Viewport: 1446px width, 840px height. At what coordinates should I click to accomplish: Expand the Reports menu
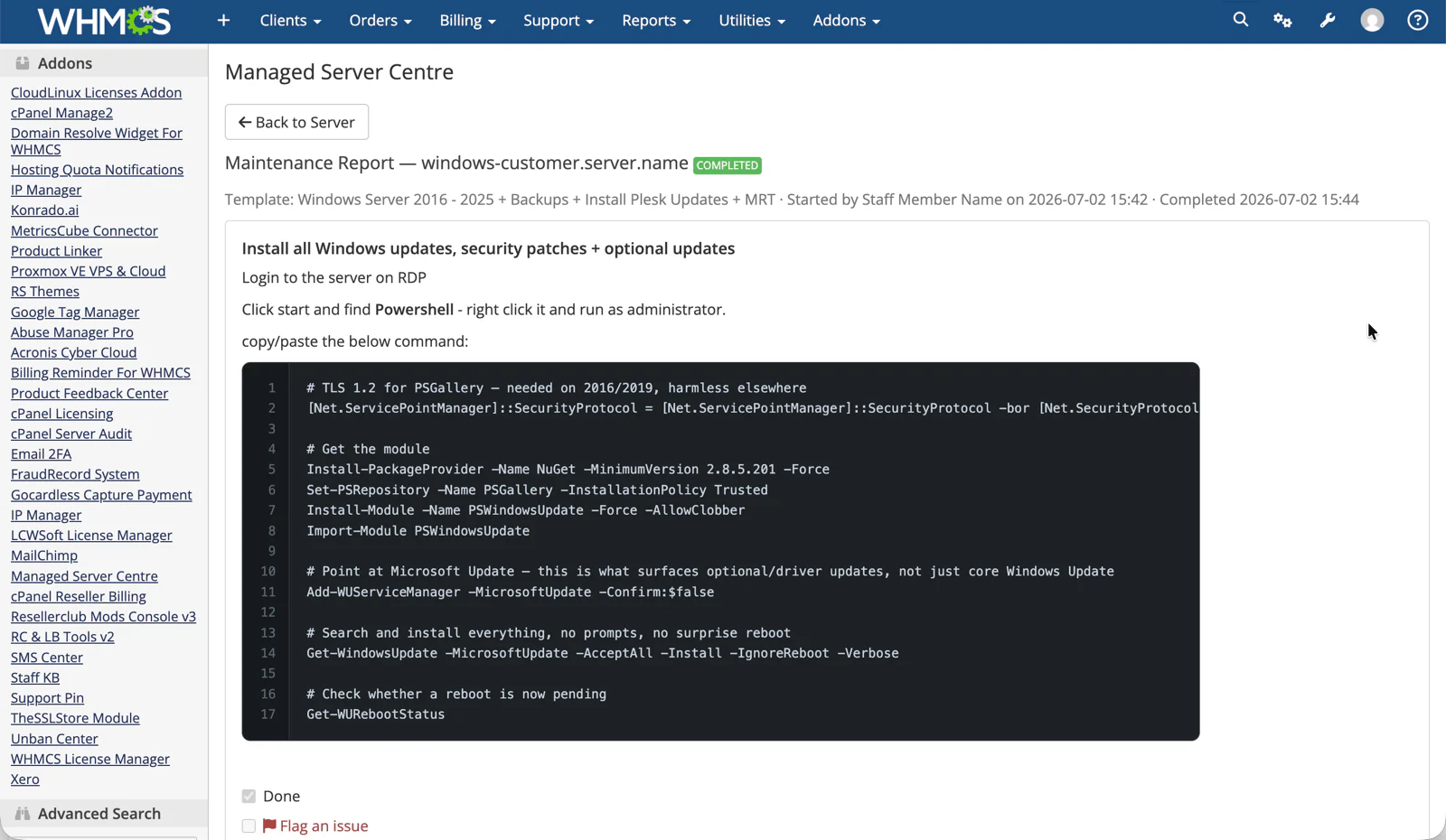[656, 21]
